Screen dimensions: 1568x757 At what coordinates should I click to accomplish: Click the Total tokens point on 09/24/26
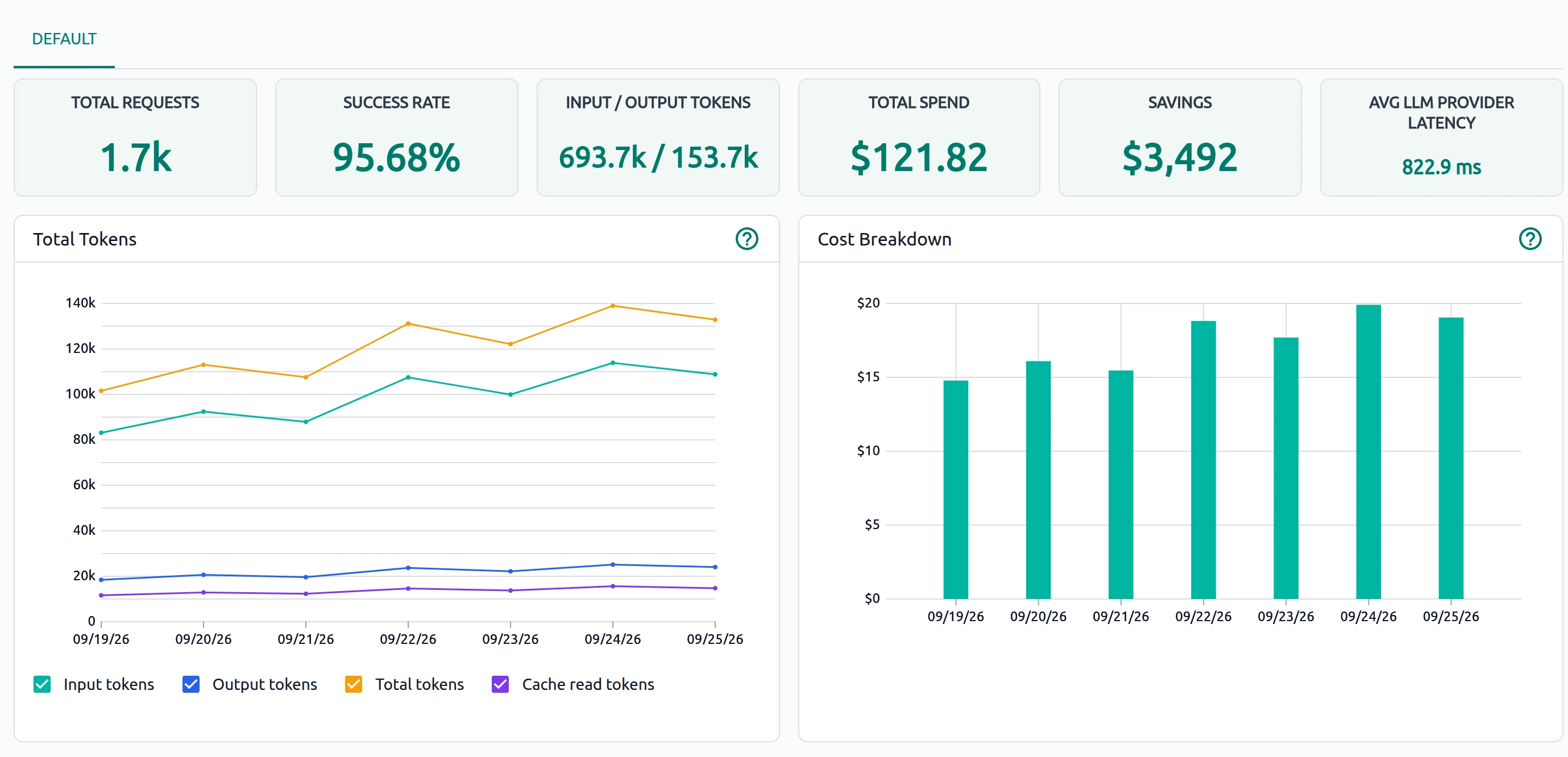click(x=613, y=306)
